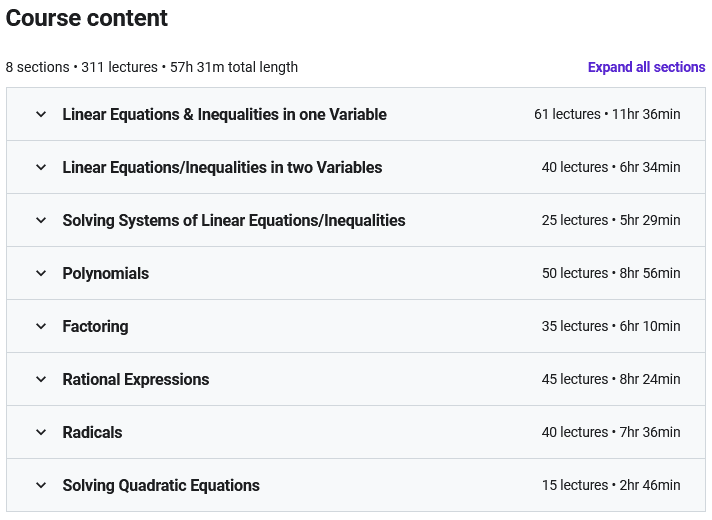Open Rational Expressions section title
The height and width of the screenshot is (520, 712).
[x=136, y=379]
